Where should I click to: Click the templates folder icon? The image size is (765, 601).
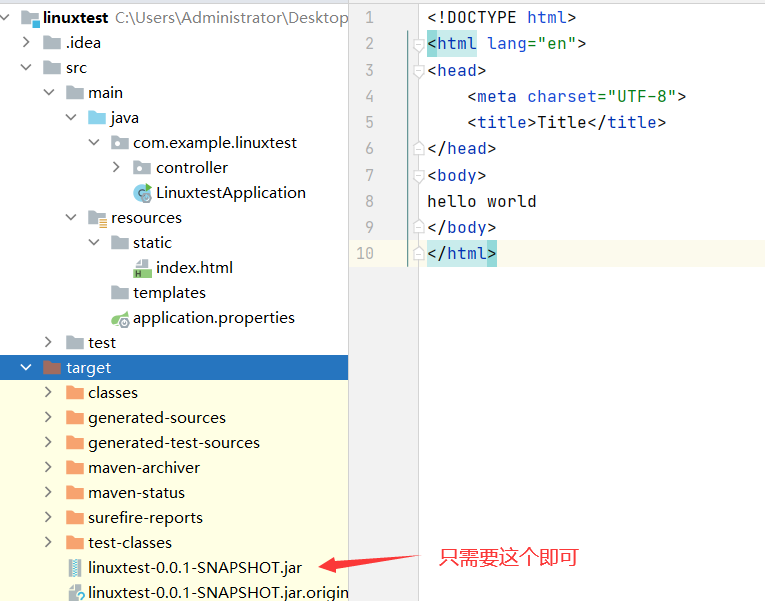[120, 293]
